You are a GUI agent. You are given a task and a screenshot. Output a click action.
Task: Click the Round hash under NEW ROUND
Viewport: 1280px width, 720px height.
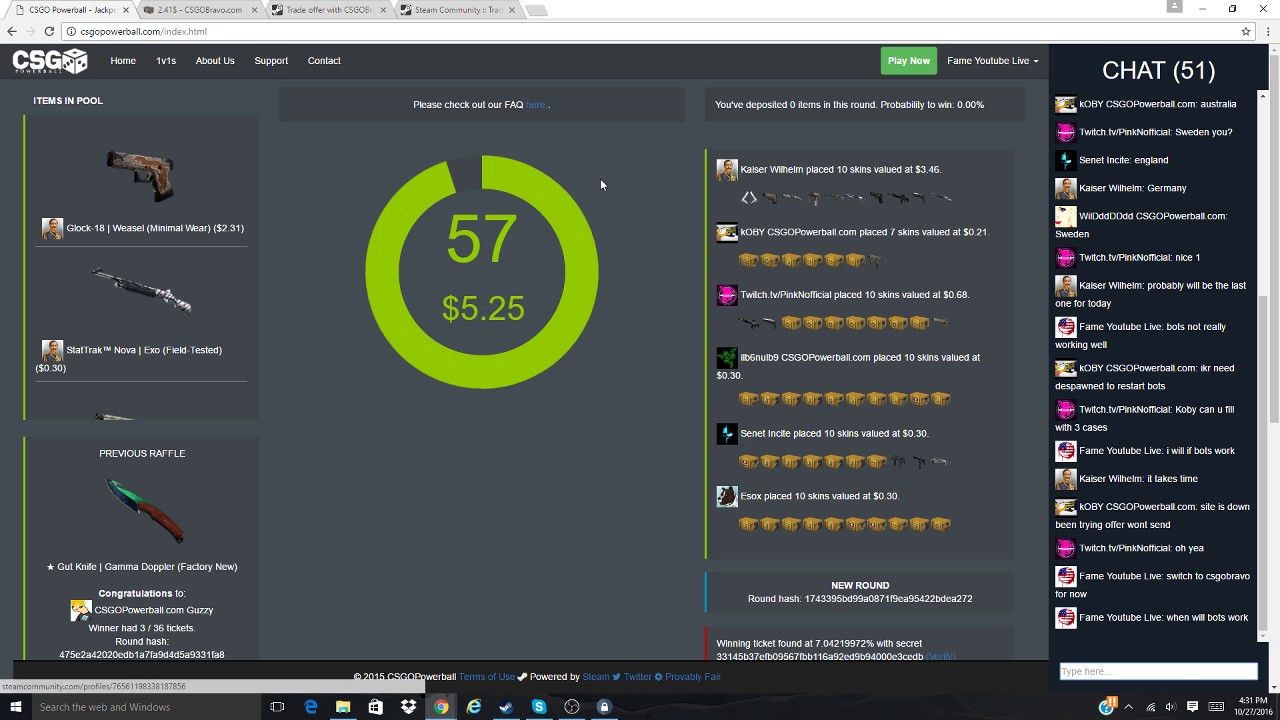pyautogui.click(x=860, y=599)
